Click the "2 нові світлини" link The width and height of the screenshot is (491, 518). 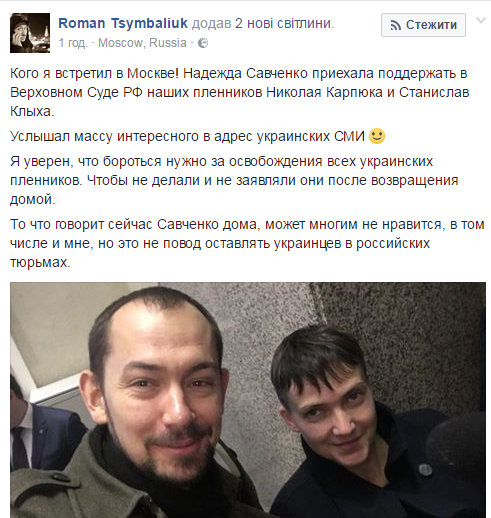pos(284,23)
